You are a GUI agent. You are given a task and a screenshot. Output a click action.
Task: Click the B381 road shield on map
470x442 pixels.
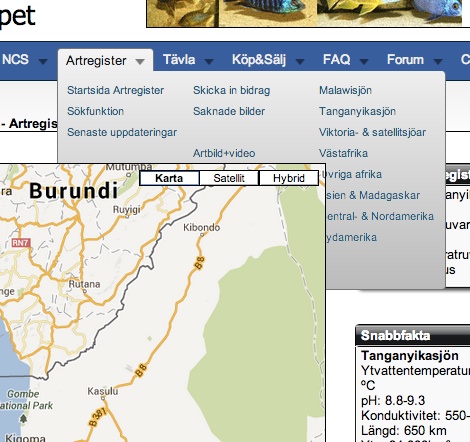(x=98, y=417)
